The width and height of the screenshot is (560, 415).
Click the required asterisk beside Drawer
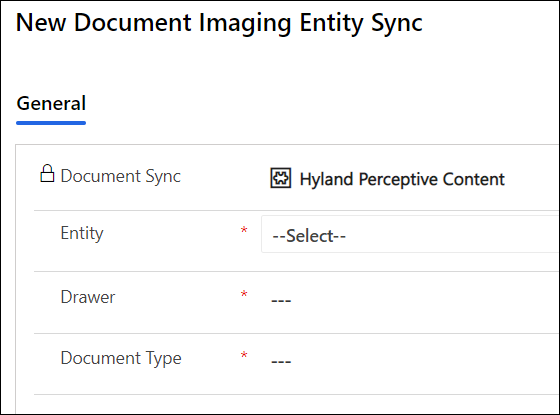(244, 294)
